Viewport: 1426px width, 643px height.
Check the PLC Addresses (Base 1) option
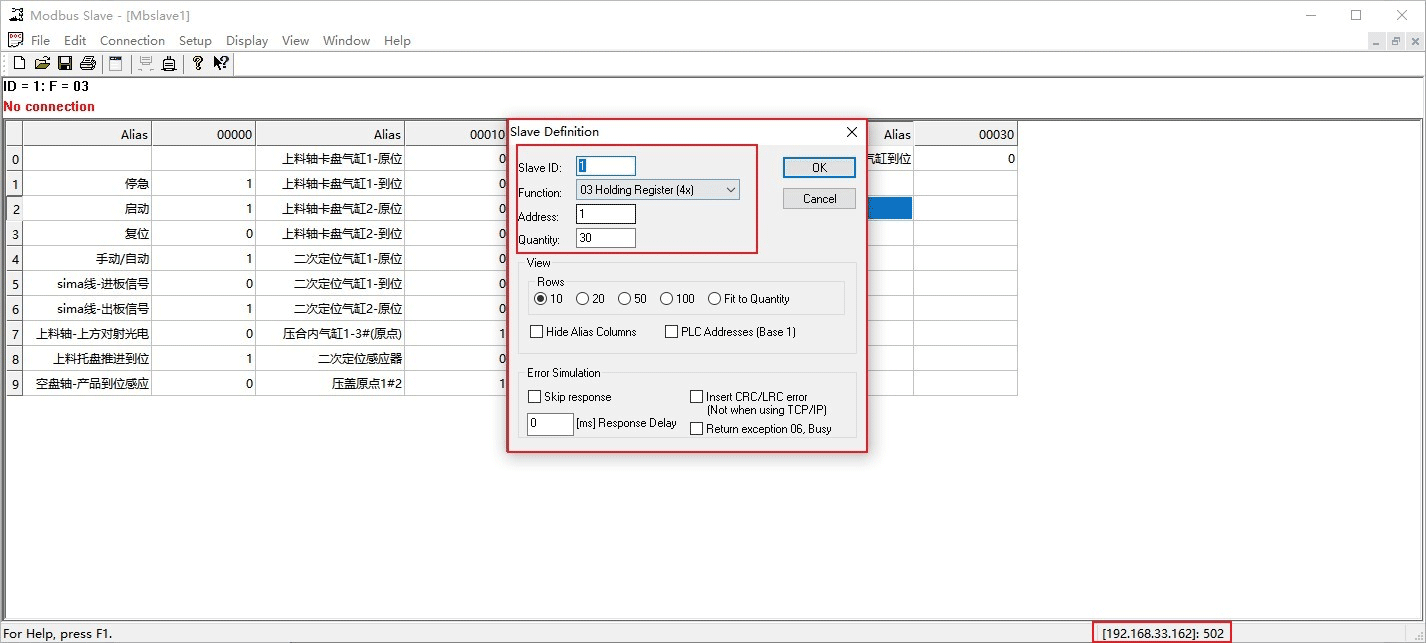pos(672,332)
